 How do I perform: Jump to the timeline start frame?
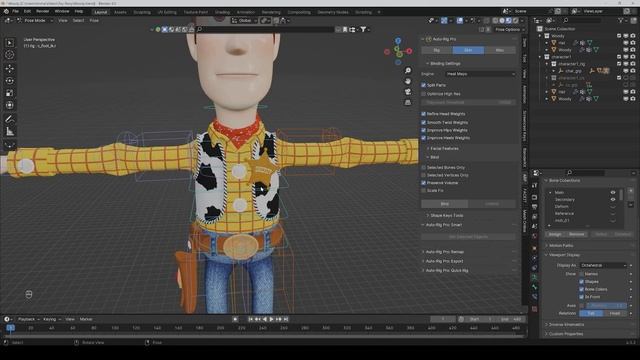[x=251, y=319]
